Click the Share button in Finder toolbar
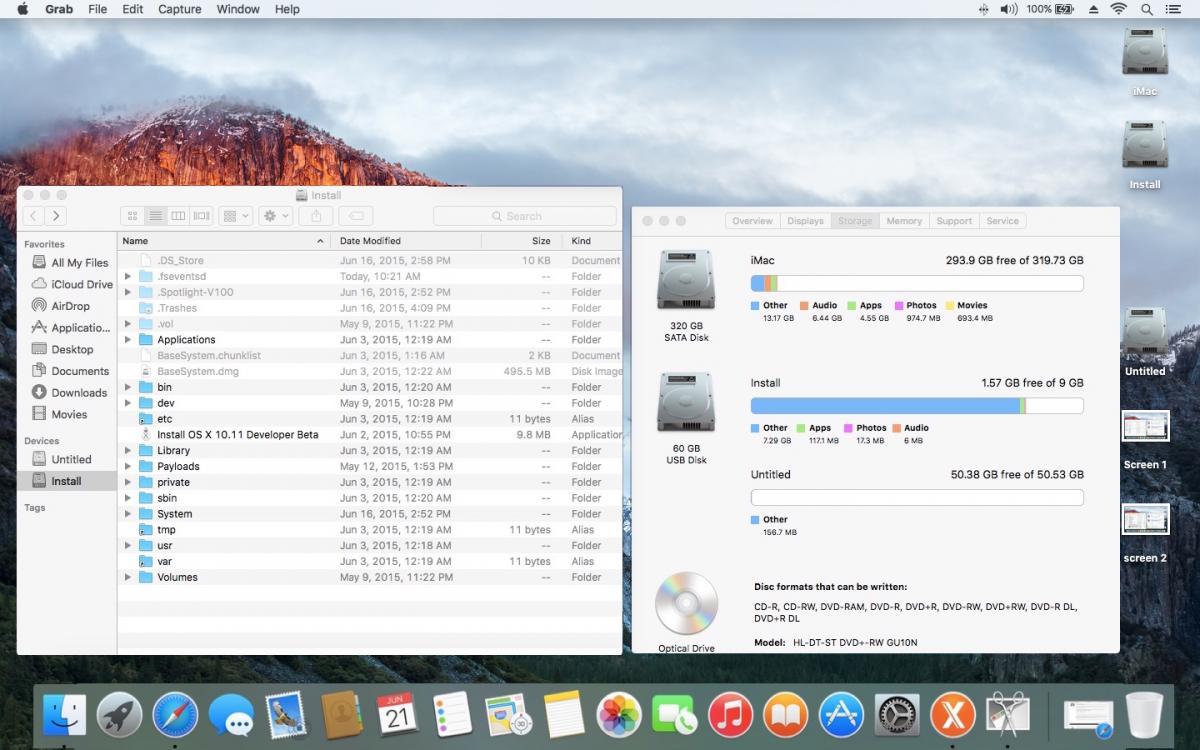This screenshot has width=1200, height=750. tap(316, 216)
